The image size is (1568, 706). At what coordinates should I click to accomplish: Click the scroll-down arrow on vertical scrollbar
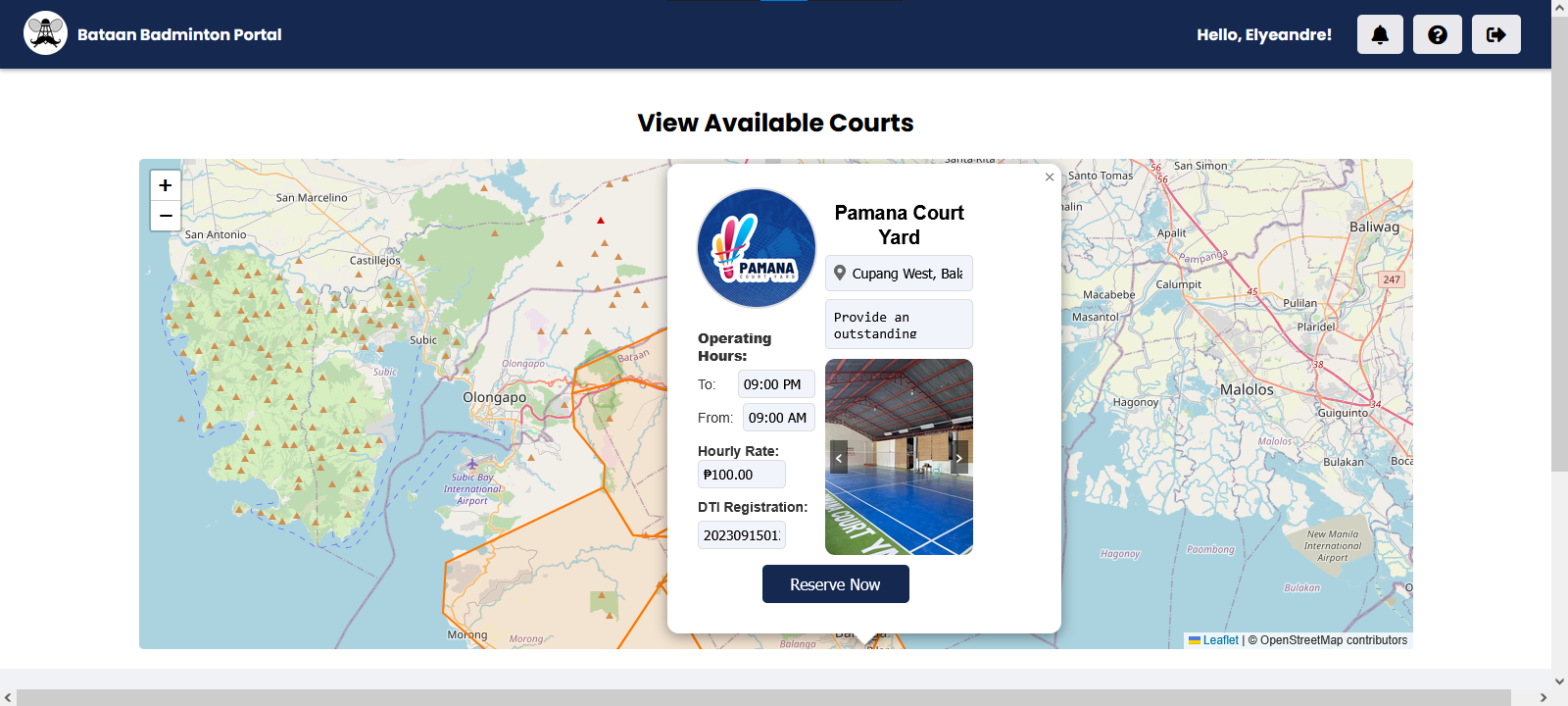1559,681
